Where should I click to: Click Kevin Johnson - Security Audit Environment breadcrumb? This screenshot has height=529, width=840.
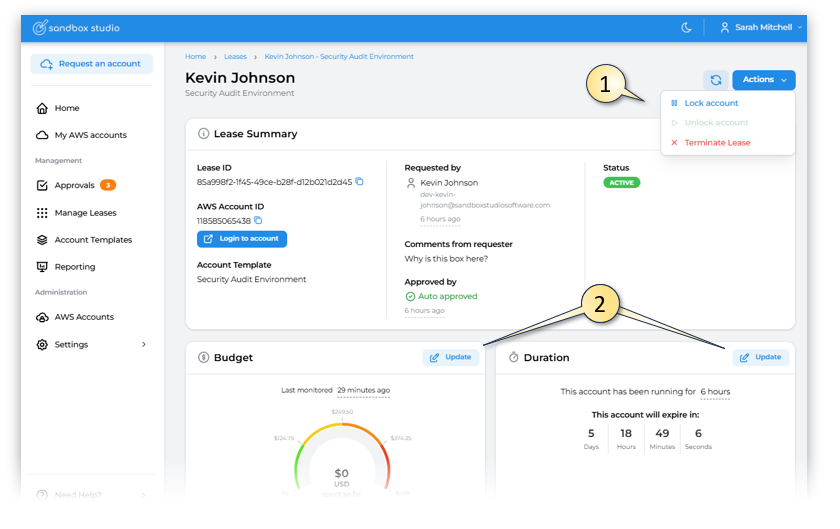click(x=339, y=56)
